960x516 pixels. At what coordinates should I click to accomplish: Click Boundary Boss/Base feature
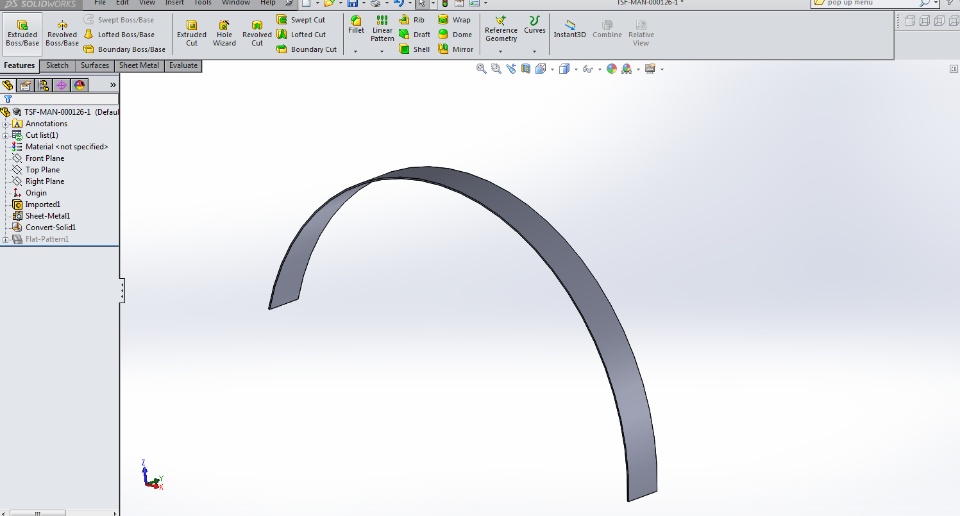[x=125, y=49]
